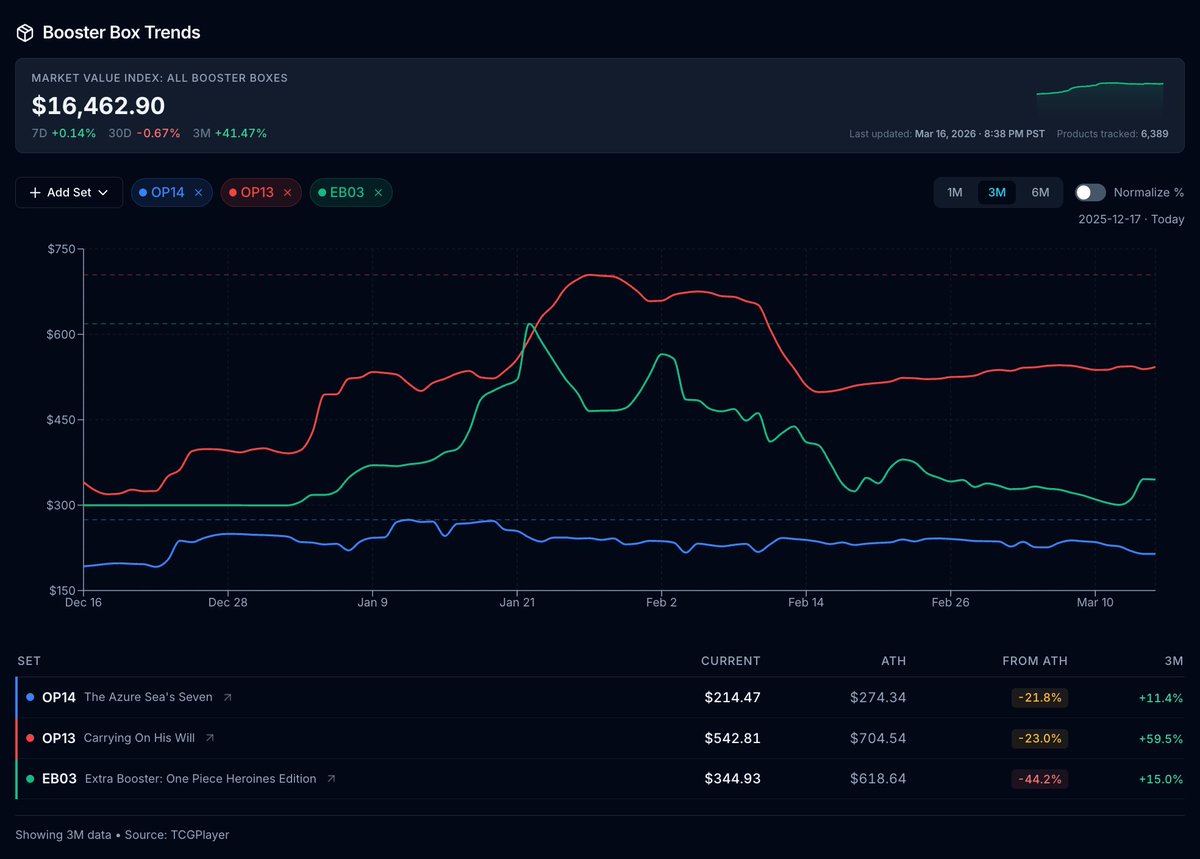Click the OP14 ATH value $274.34
The width and height of the screenshot is (1200, 859).
click(878, 698)
